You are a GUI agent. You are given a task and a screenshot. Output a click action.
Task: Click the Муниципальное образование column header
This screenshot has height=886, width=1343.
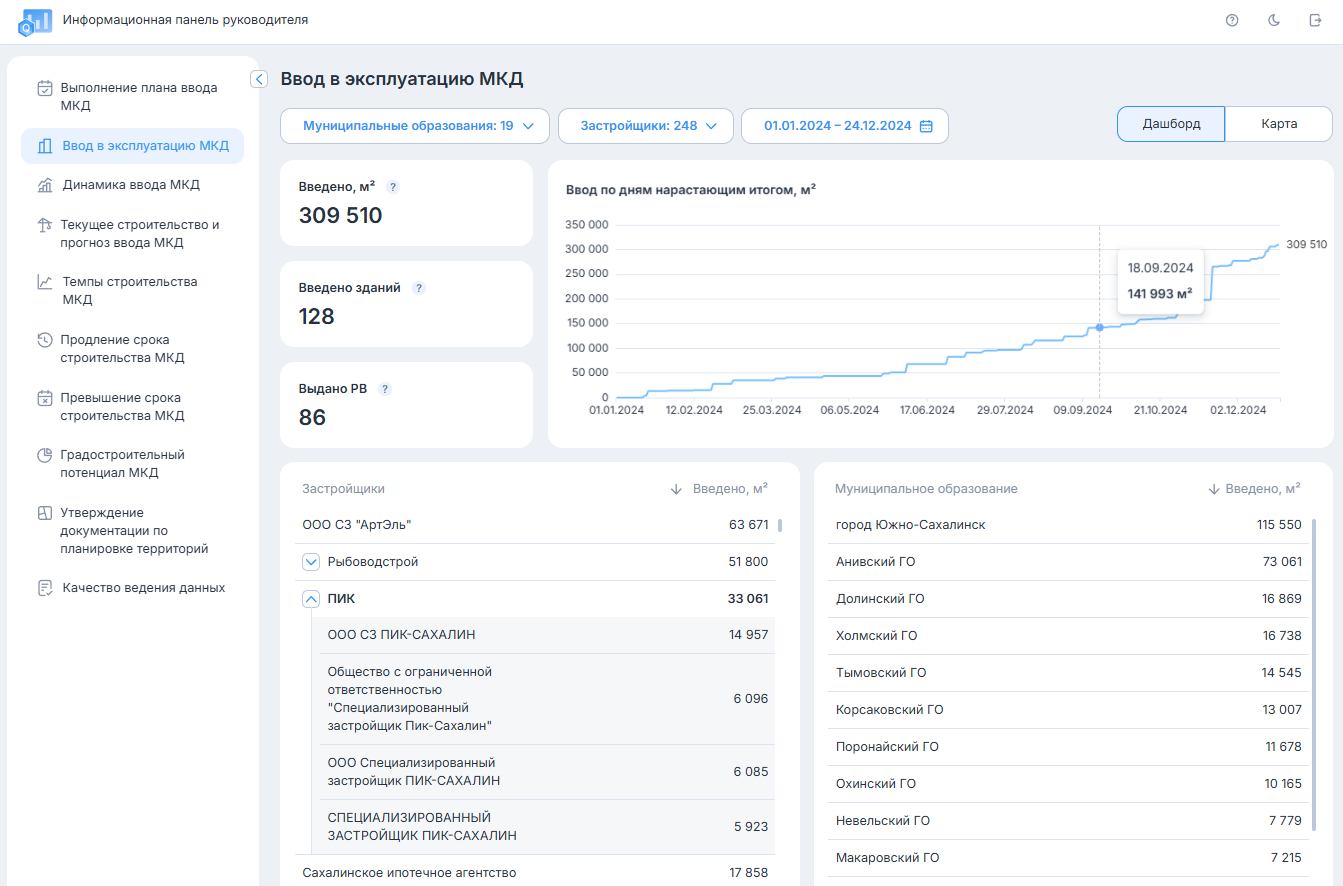[926, 489]
